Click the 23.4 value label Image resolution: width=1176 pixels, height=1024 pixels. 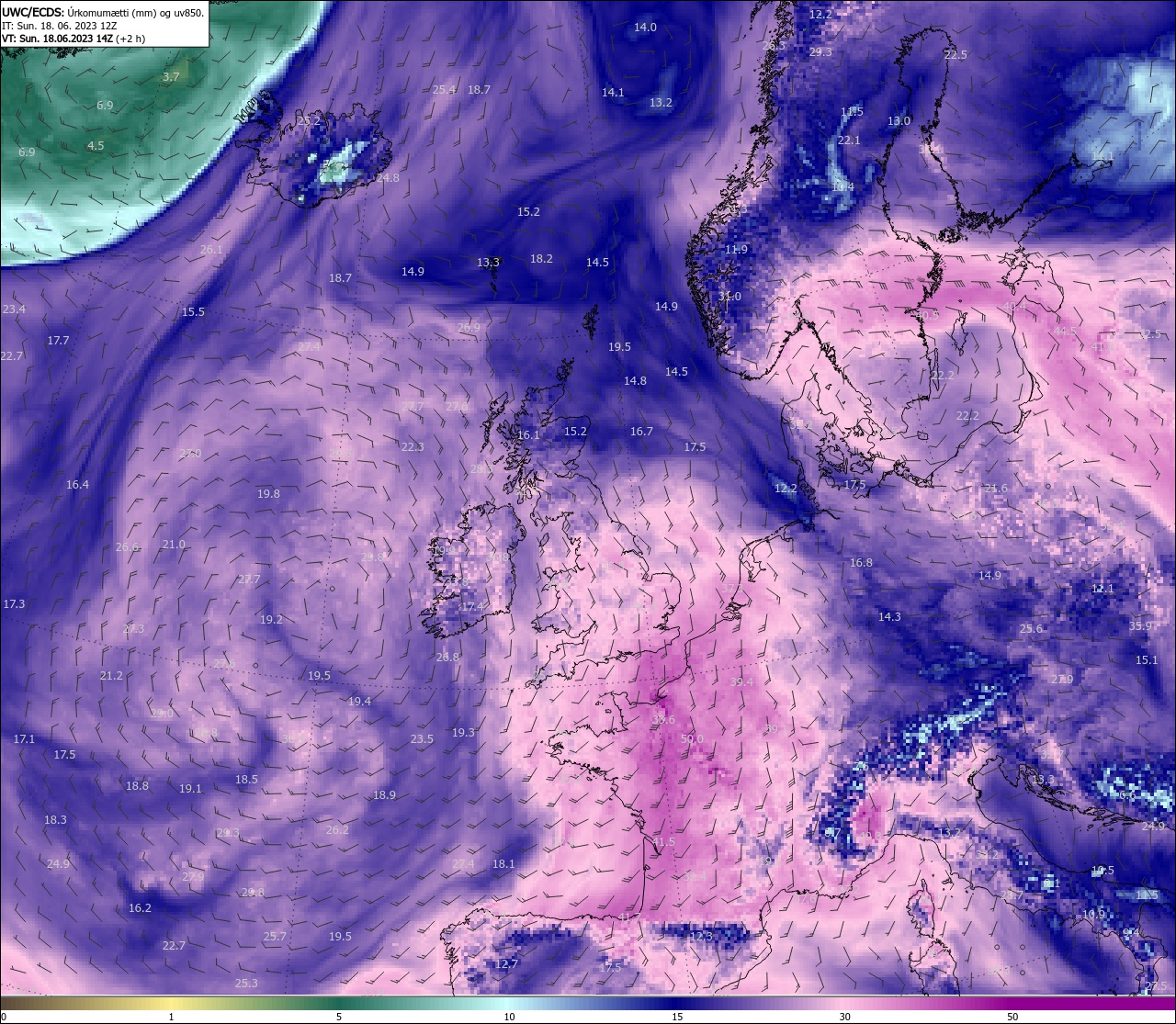14,309
